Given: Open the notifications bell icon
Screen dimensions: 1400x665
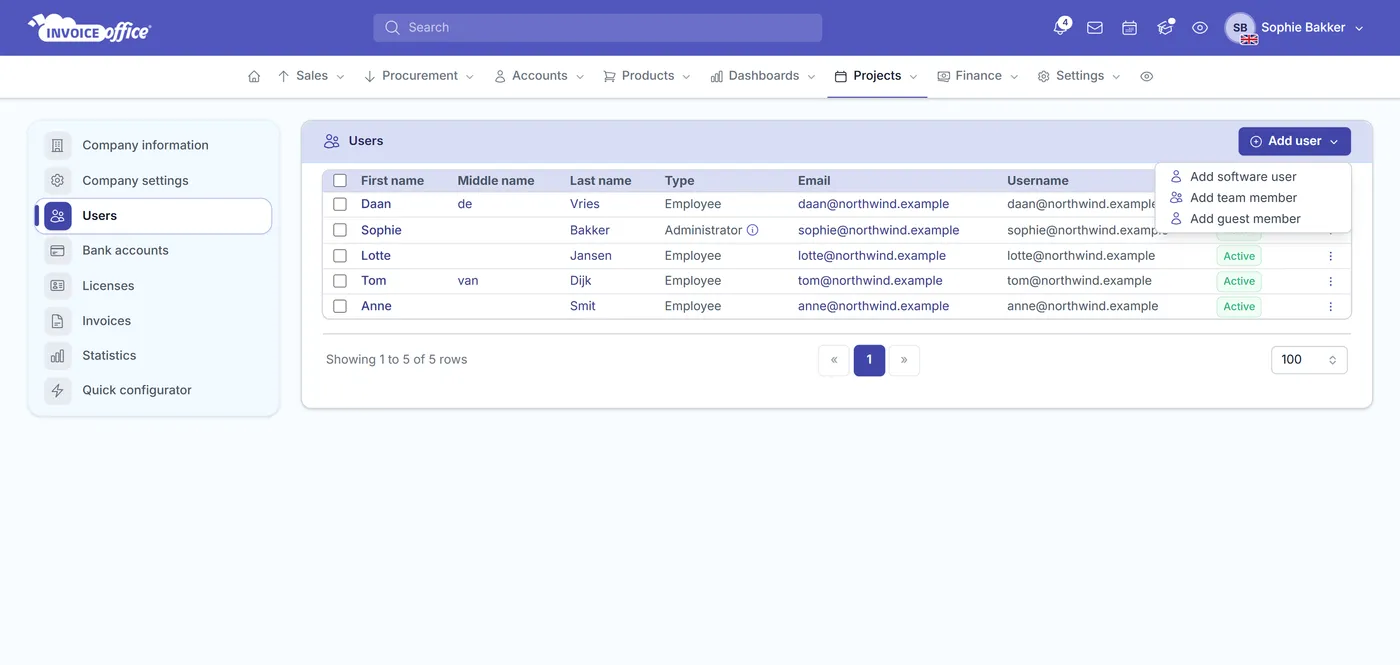Looking at the screenshot, I should 1060,28.
